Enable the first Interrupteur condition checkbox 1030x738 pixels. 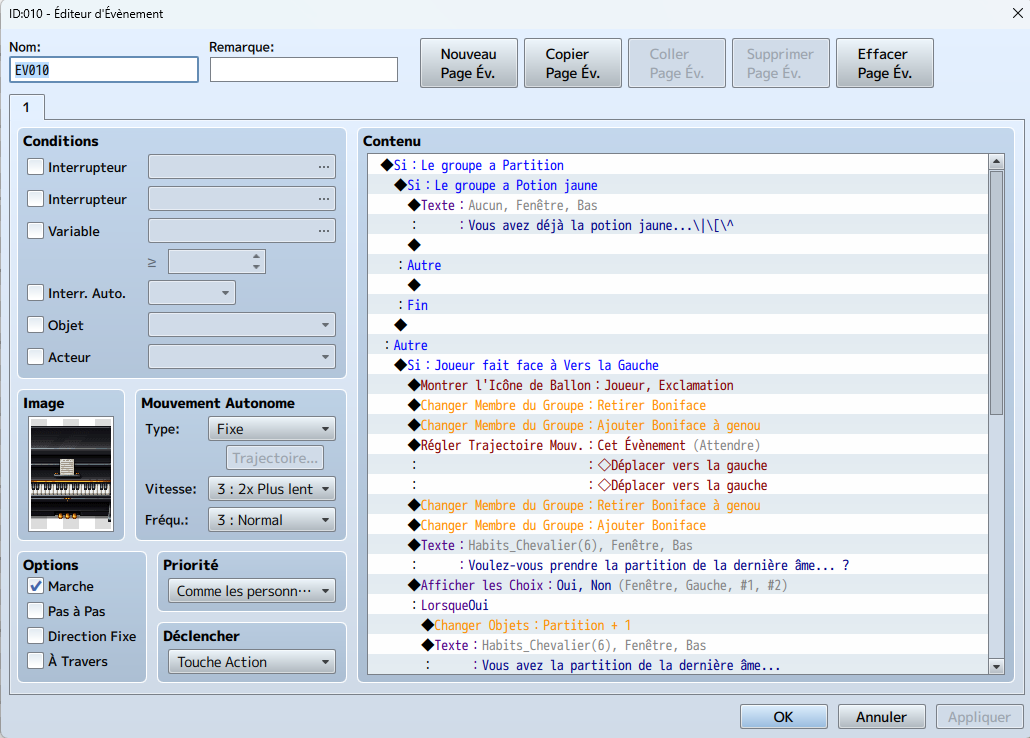[x=36, y=167]
